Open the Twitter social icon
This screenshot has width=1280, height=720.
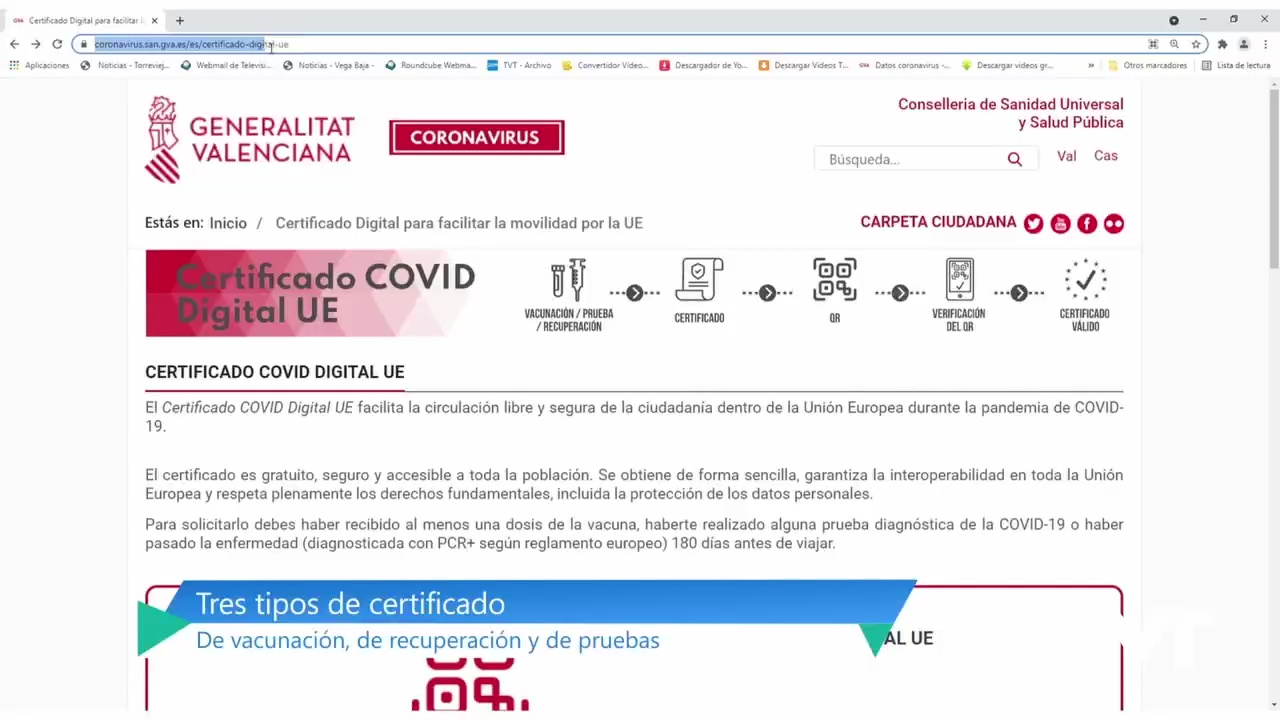(x=1034, y=224)
